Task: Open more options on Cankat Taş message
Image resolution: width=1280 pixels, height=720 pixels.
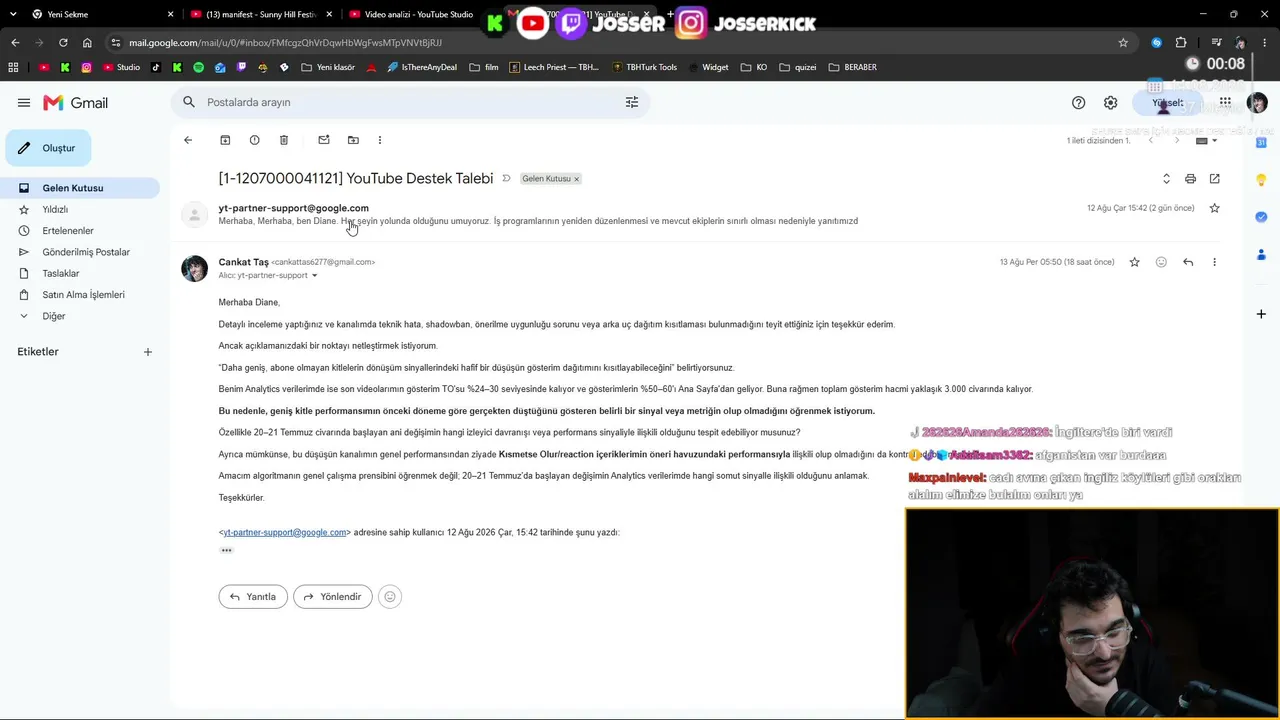Action: (x=1215, y=262)
